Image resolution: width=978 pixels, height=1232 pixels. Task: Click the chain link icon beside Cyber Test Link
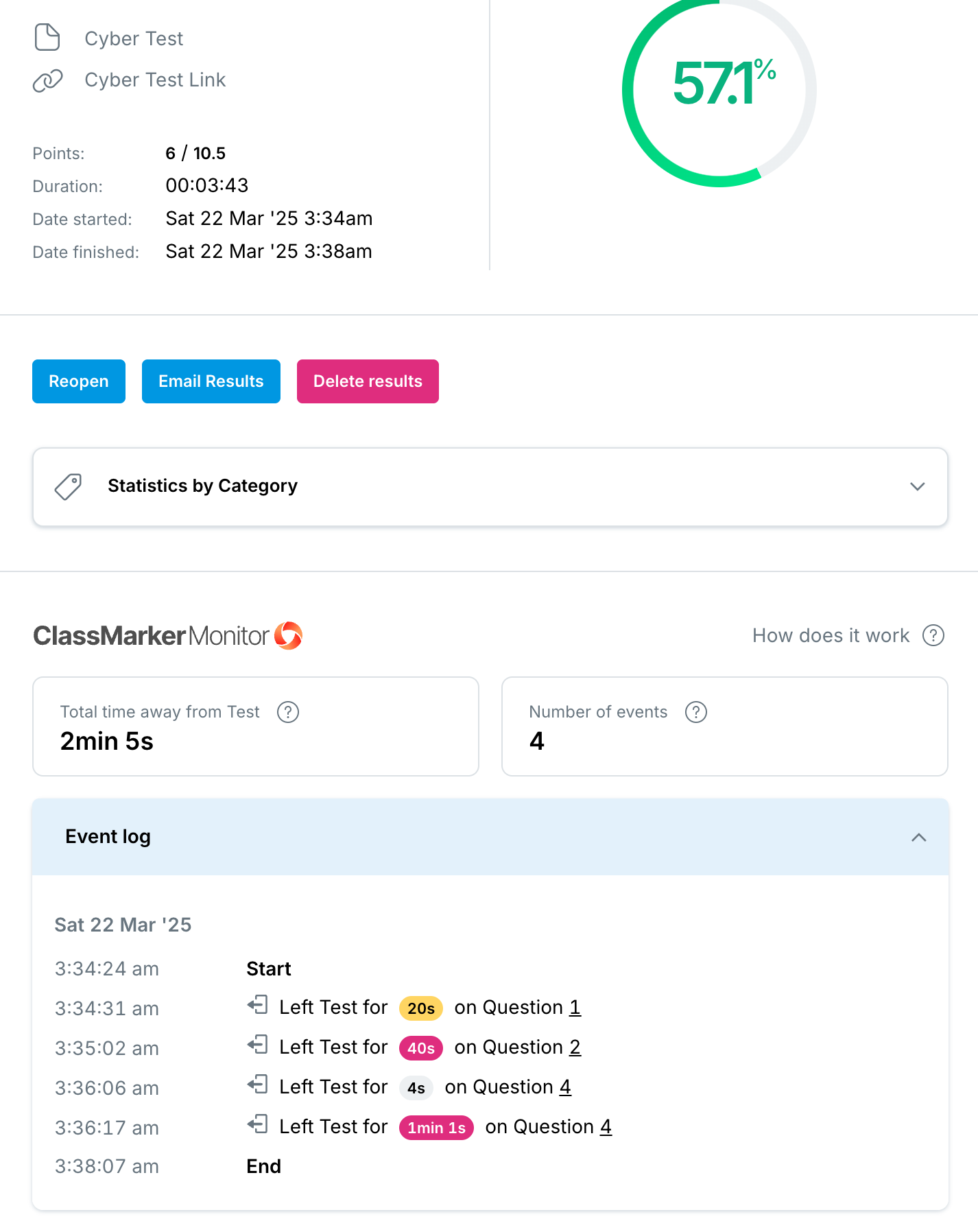click(47, 80)
